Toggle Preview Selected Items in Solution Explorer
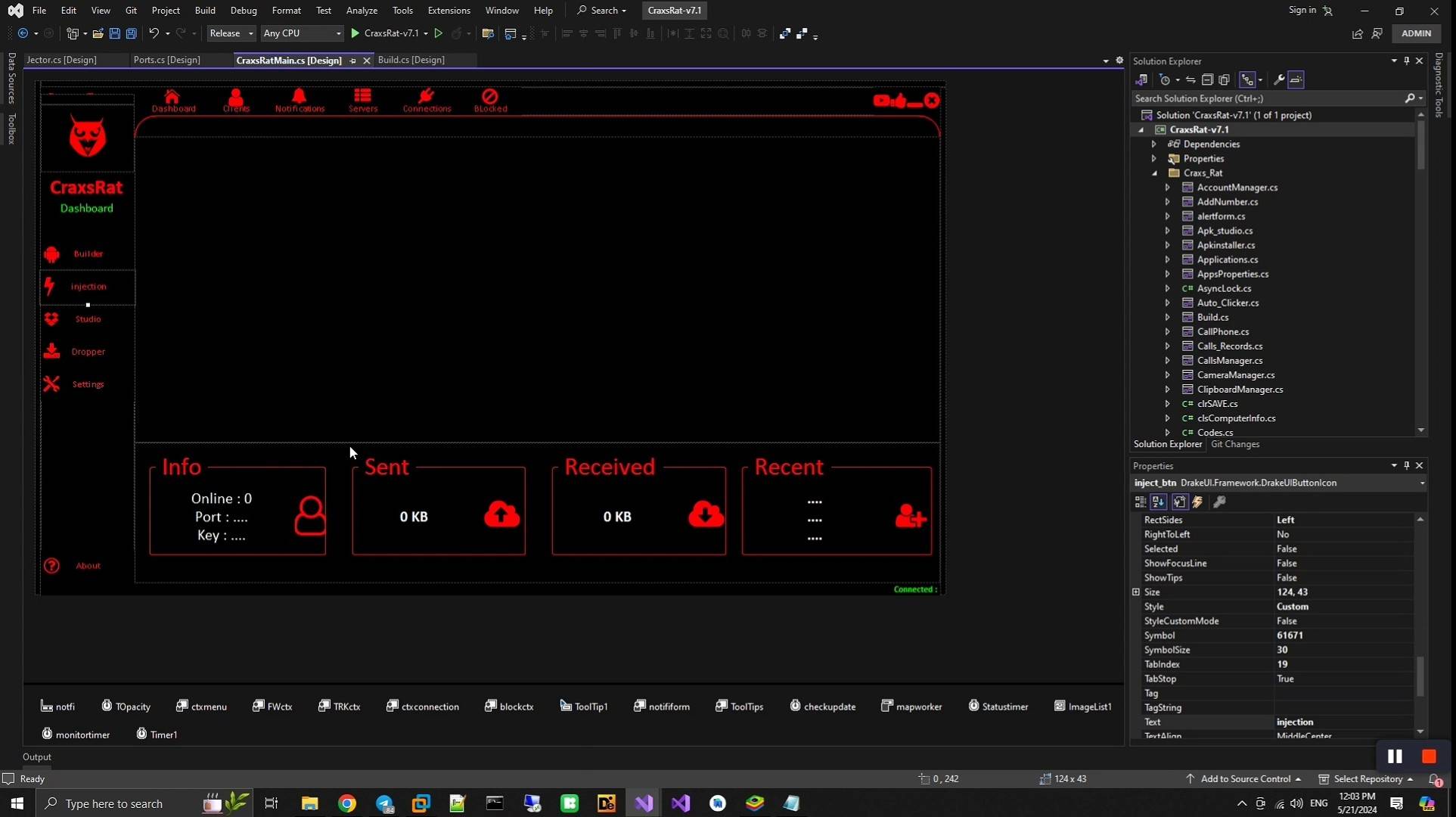Image resolution: width=1456 pixels, height=817 pixels. tap(1296, 79)
